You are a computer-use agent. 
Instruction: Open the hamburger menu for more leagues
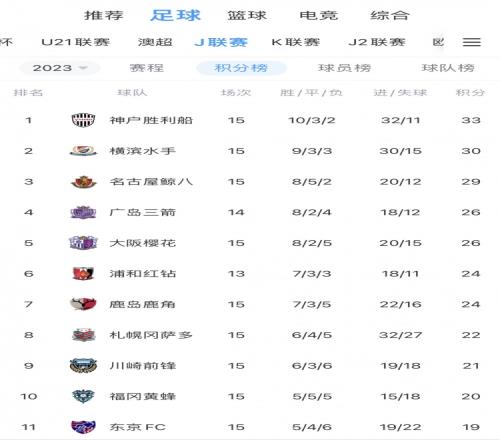click(x=471, y=42)
